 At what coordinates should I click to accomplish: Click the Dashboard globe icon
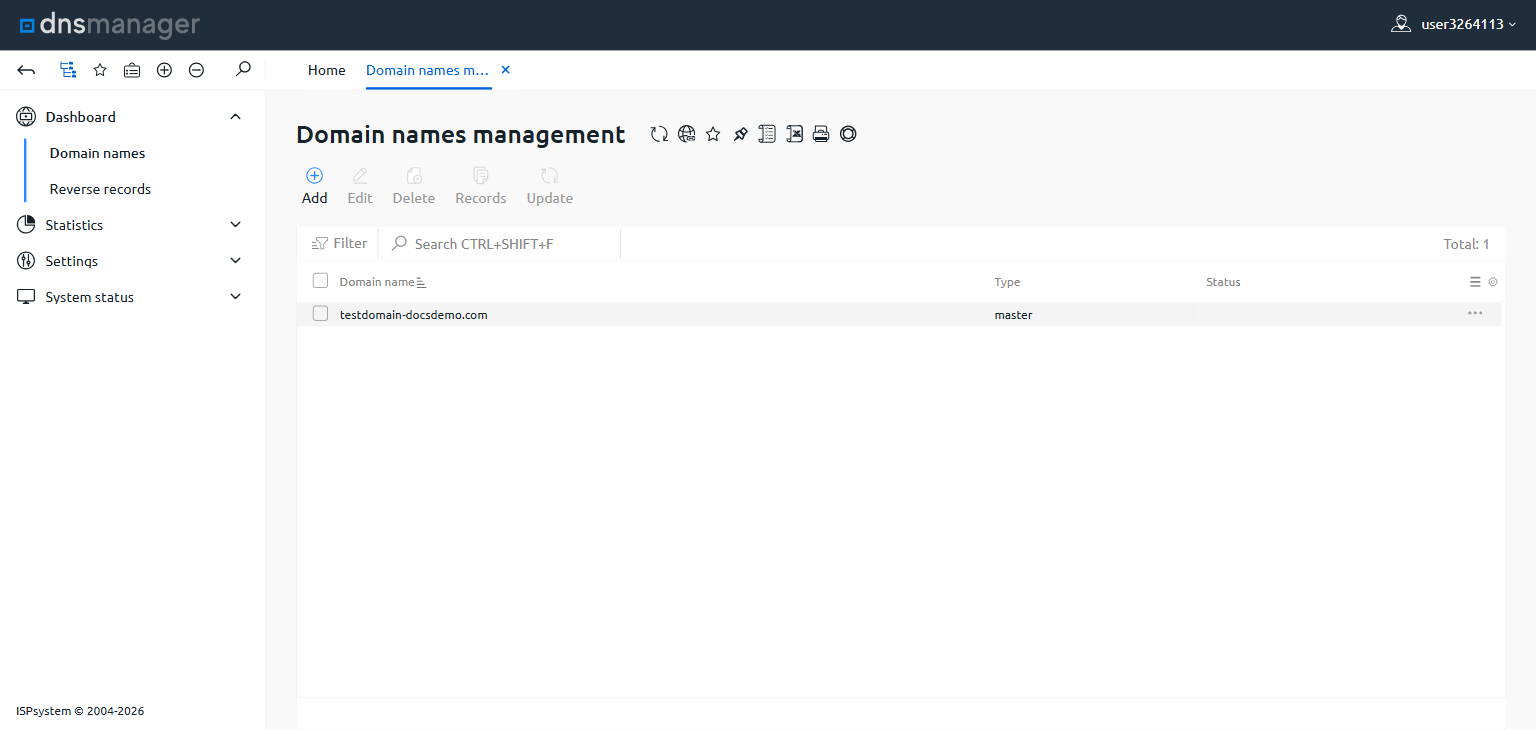click(x=26, y=117)
